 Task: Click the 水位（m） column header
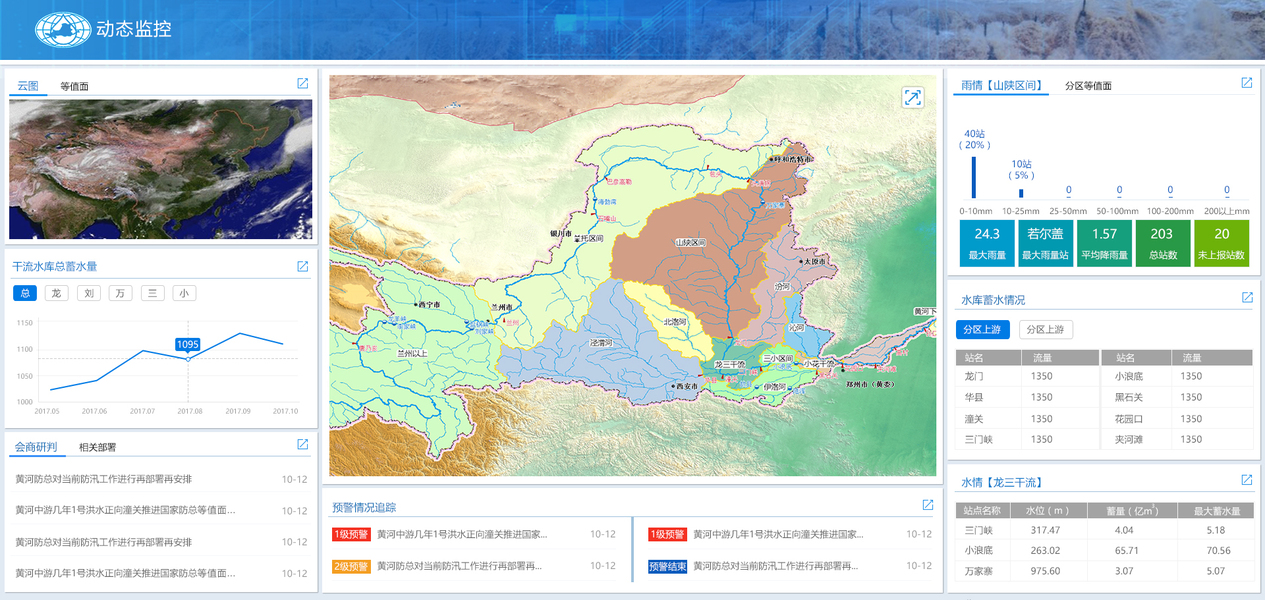(1049, 511)
